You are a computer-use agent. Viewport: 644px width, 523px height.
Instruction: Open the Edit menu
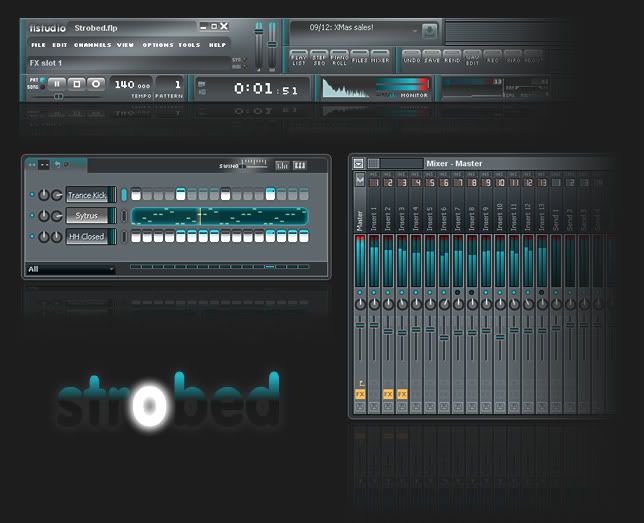(x=60, y=45)
